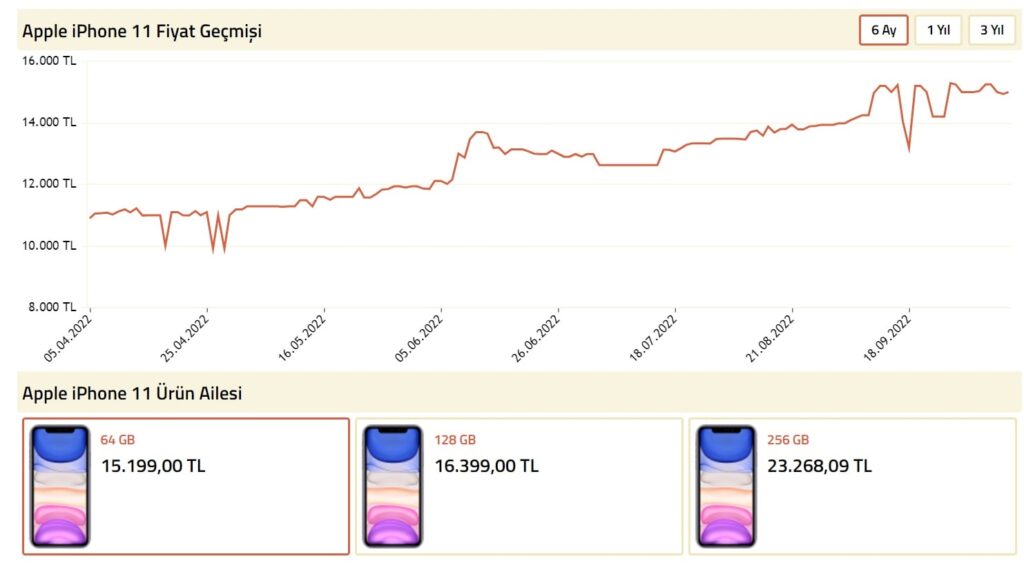This screenshot has height=572, width=1024.
Task: Click the 05.06.2022 axis date label
Action: (x=419, y=338)
